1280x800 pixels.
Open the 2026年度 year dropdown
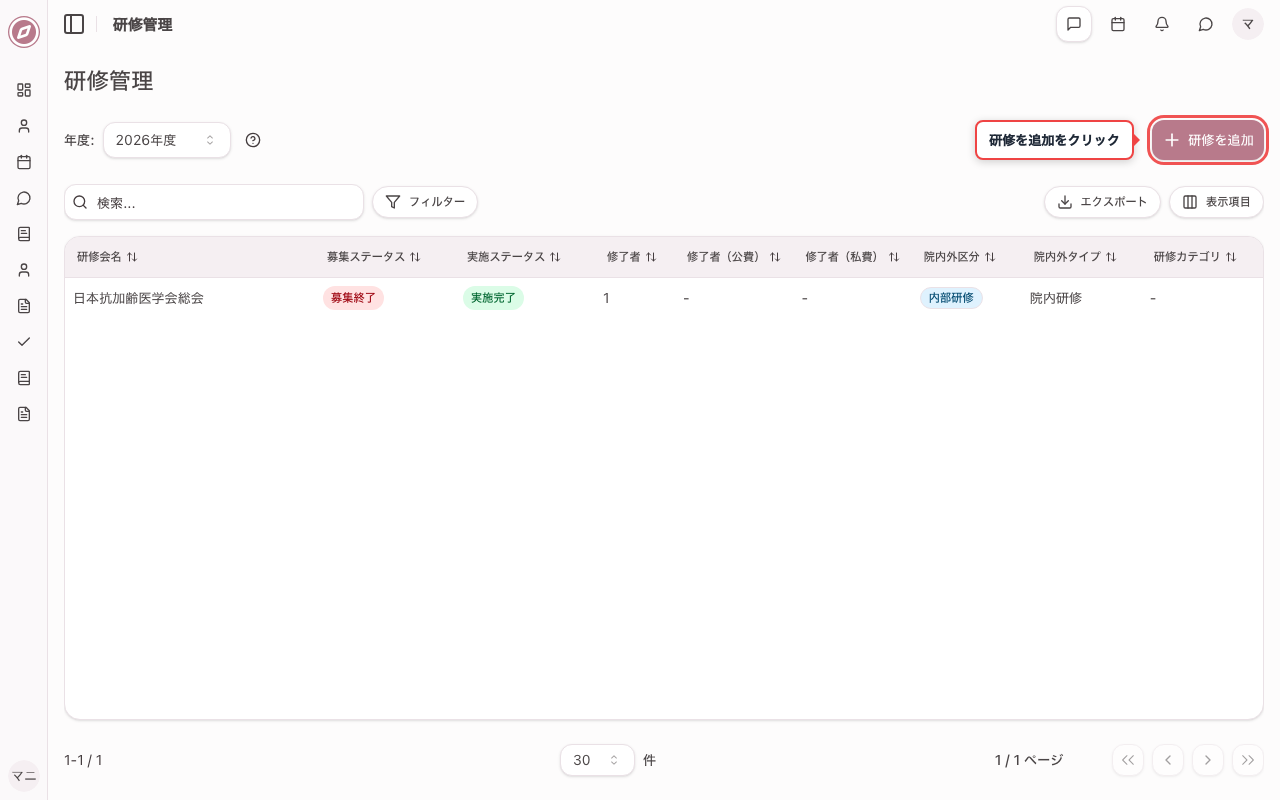click(167, 140)
